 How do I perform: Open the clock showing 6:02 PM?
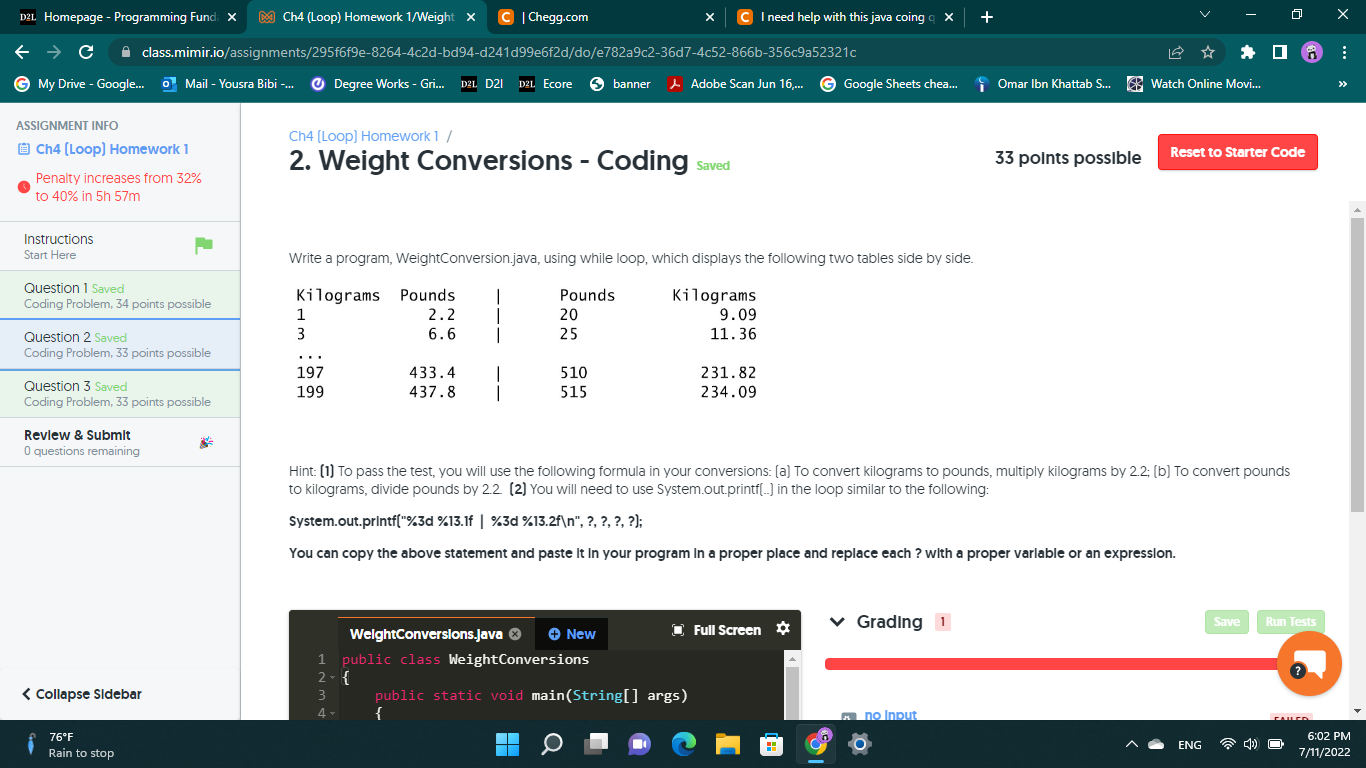[1324, 744]
